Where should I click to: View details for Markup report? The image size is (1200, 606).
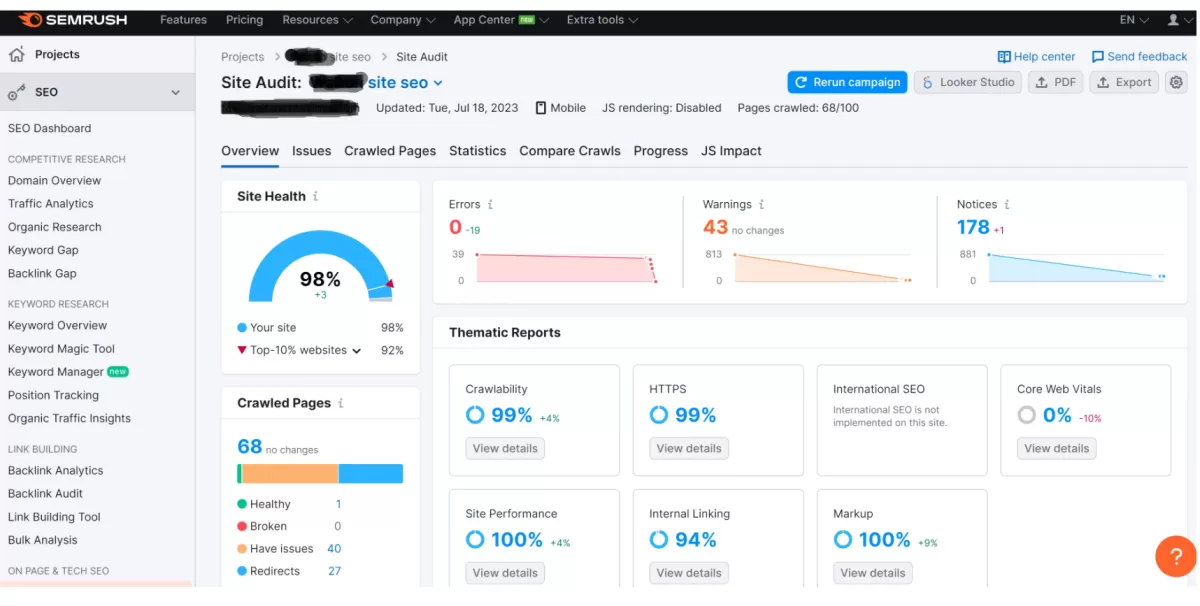click(x=873, y=573)
